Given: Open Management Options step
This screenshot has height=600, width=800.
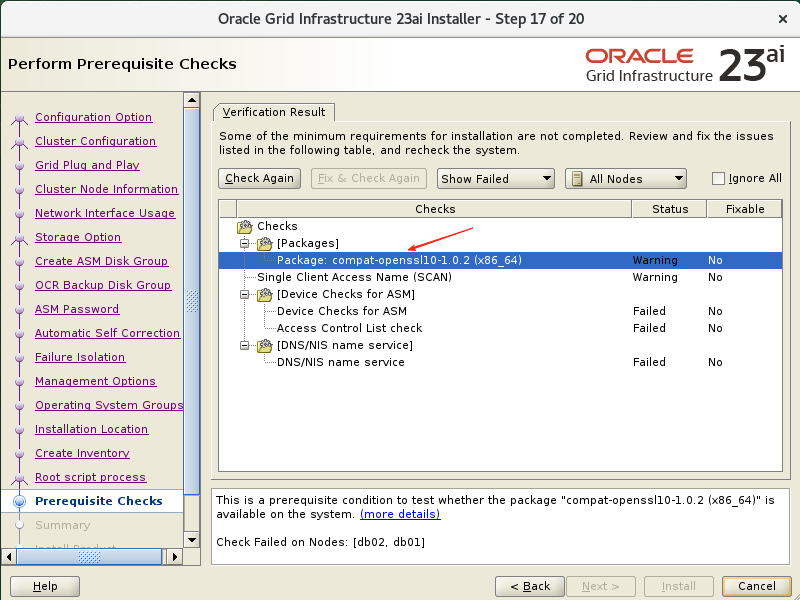Looking at the screenshot, I should tap(95, 381).
